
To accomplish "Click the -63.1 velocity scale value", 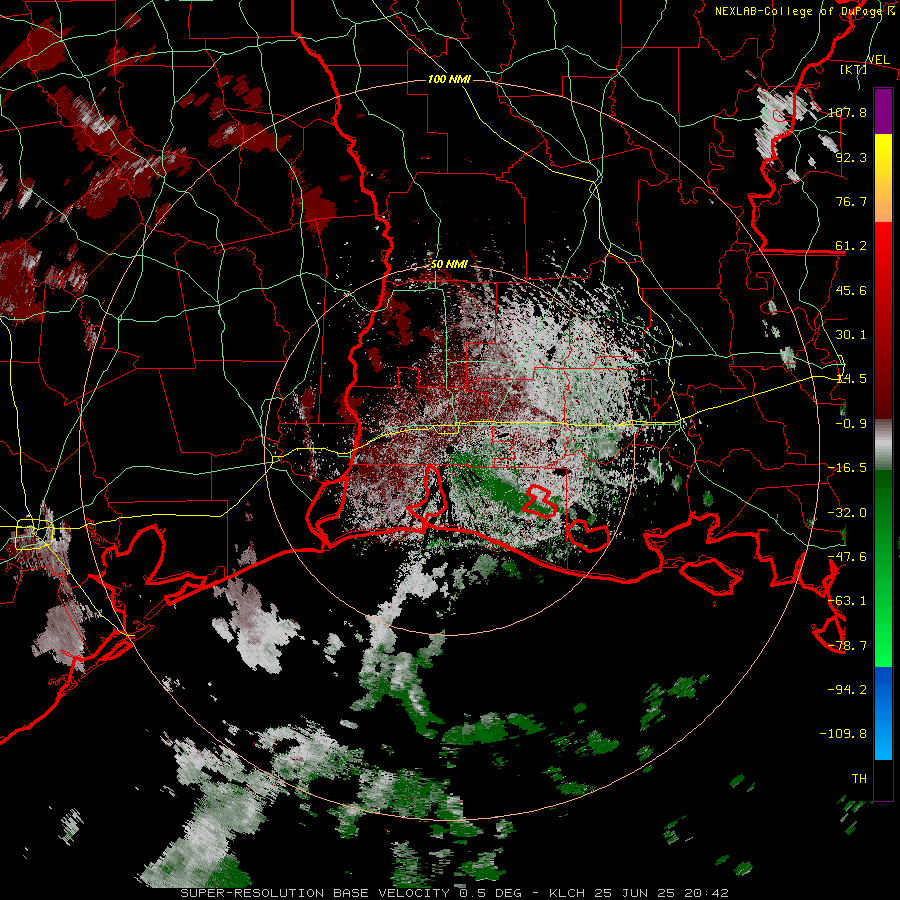I will tap(847, 601).
